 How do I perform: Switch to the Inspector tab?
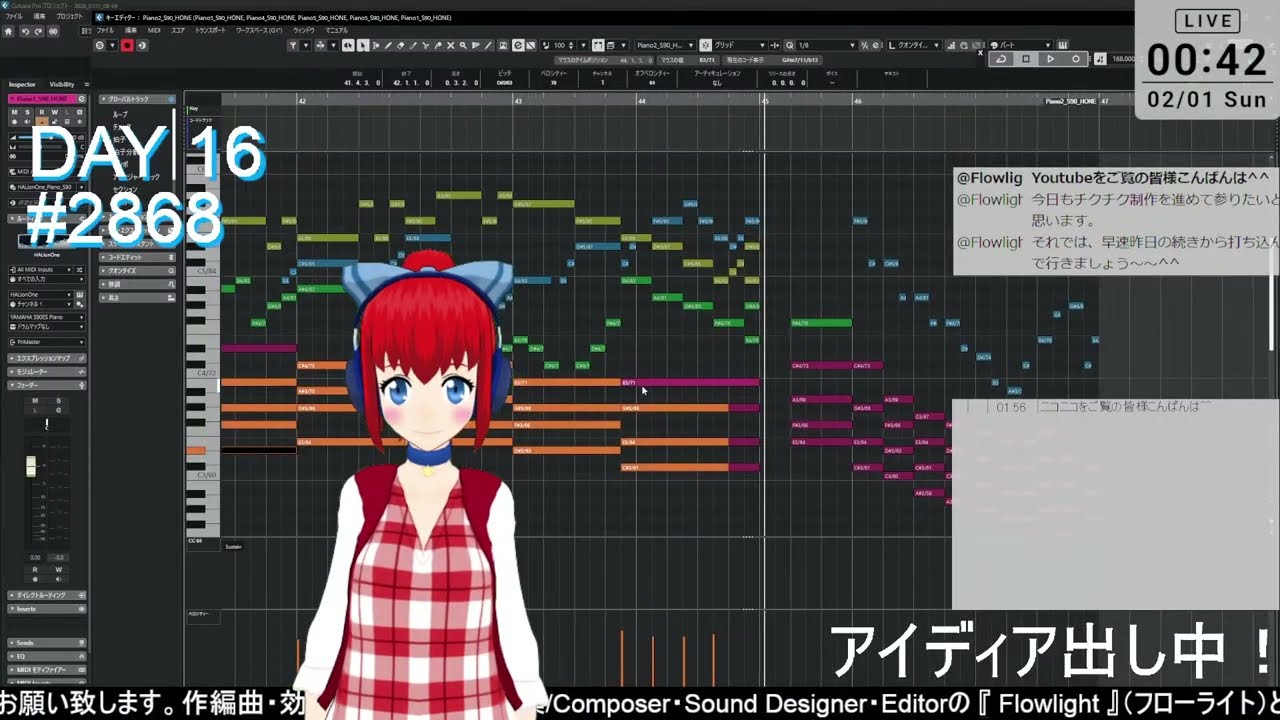click(x=23, y=85)
